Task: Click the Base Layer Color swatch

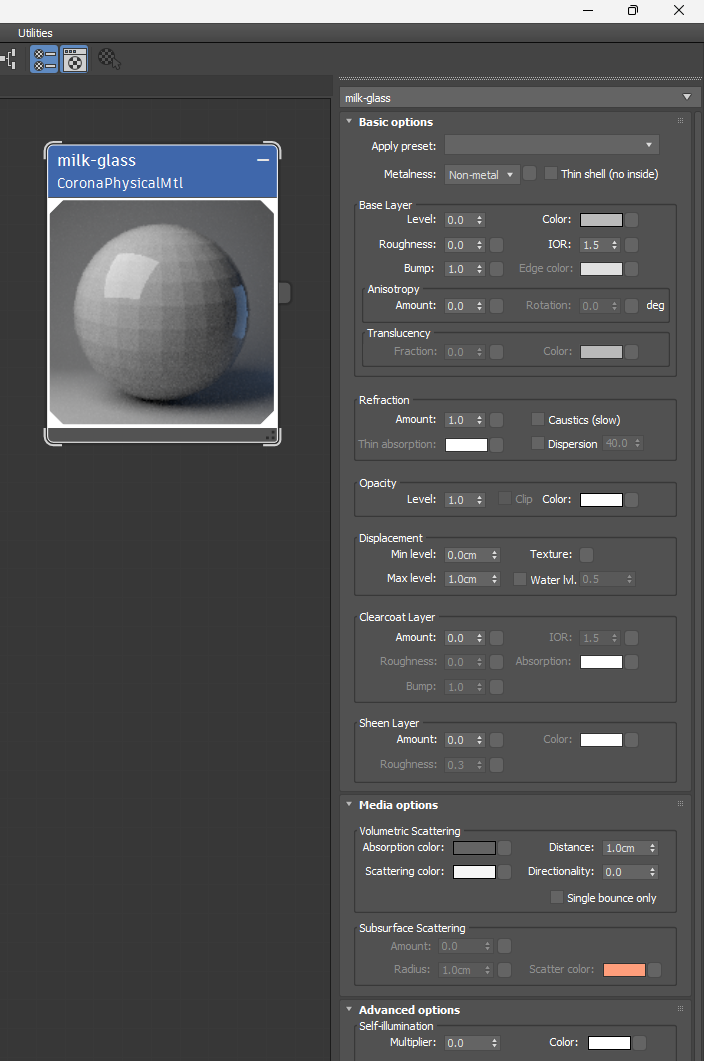Action: (x=601, y=220)
